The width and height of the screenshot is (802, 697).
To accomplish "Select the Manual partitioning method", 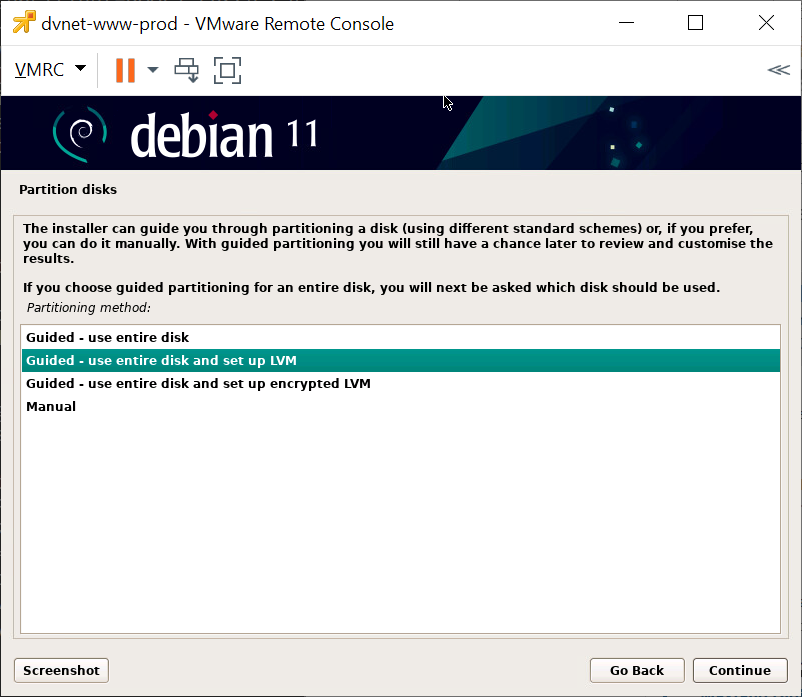I will 51,406.
